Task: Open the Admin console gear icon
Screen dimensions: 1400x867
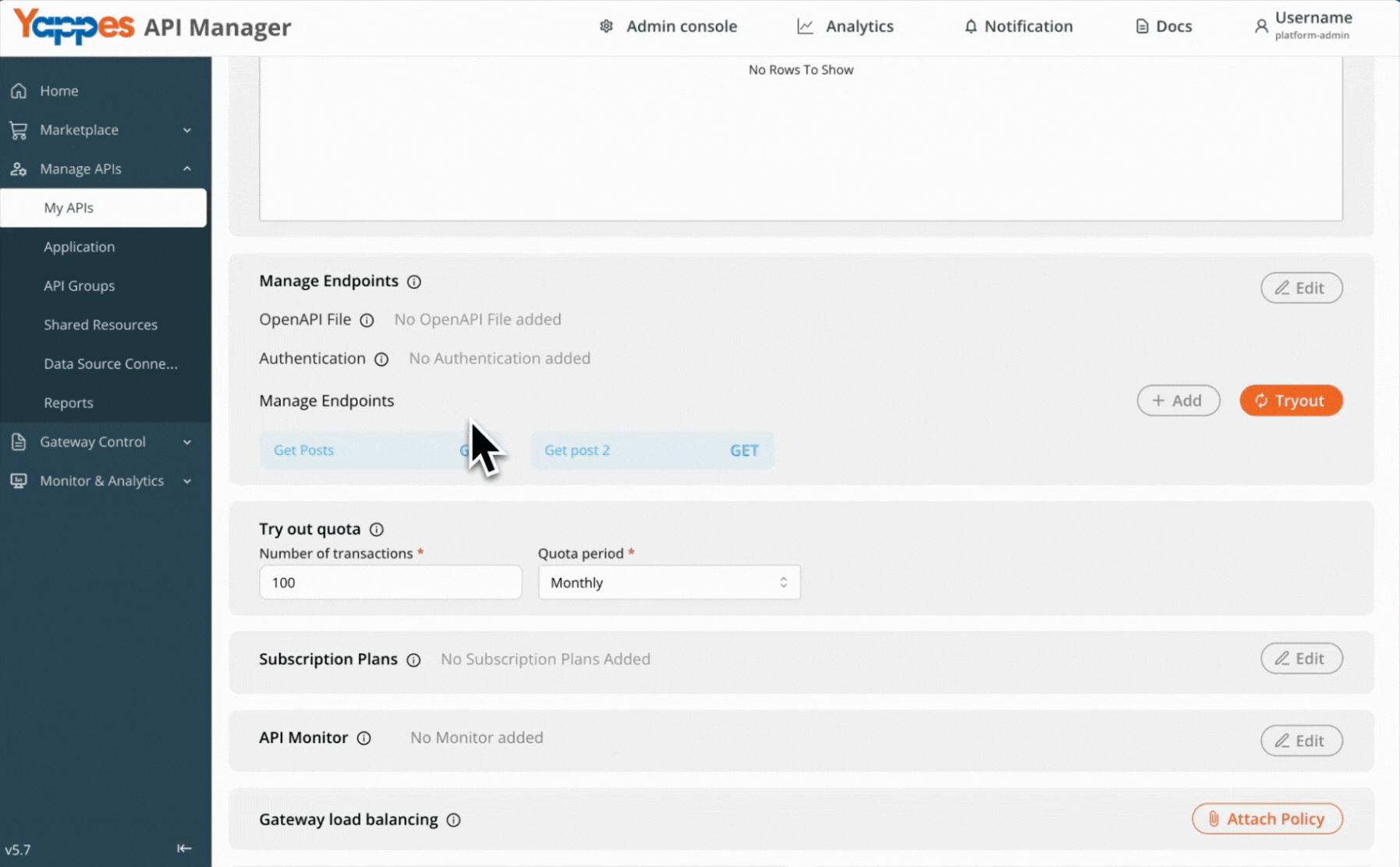Action: click(x=606, y=27)
